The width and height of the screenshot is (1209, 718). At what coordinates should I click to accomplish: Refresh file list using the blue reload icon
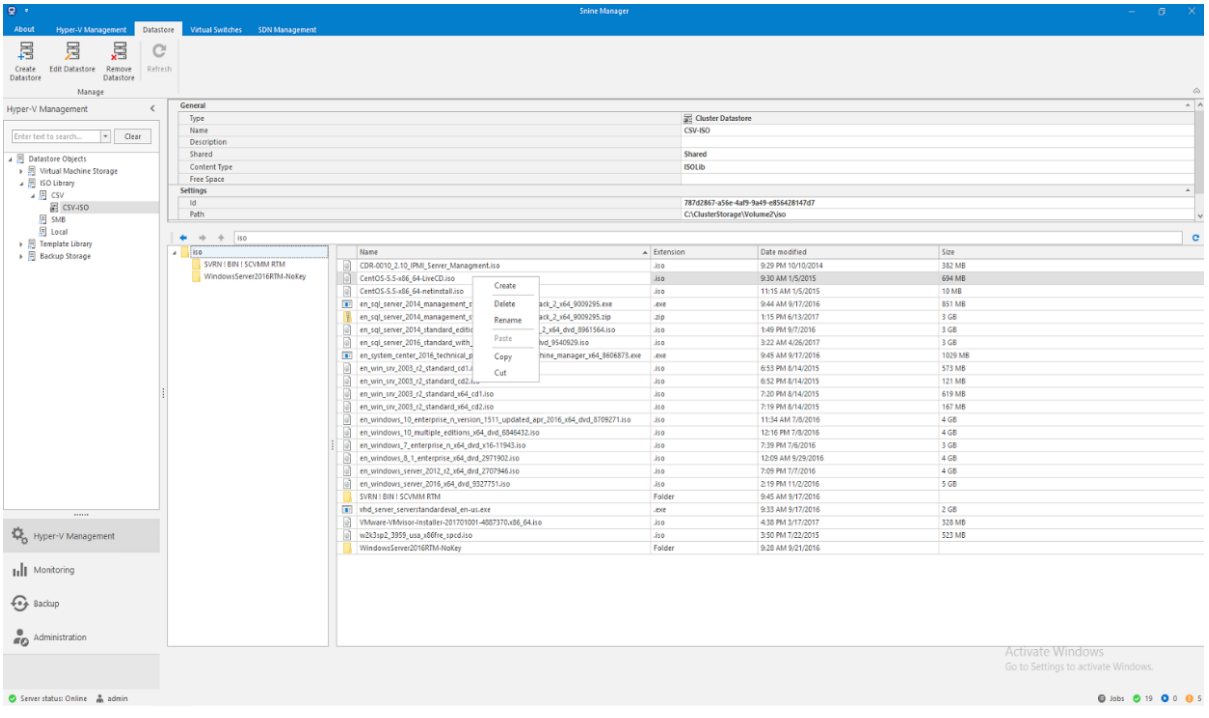(1195, 237)
